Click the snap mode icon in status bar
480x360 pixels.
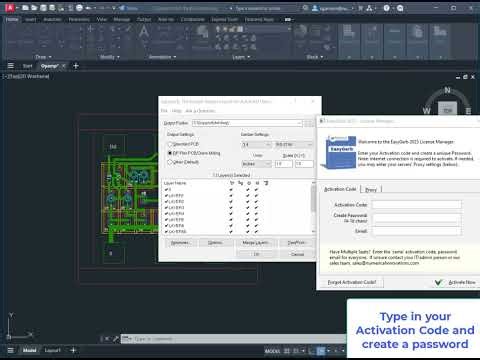295,351
